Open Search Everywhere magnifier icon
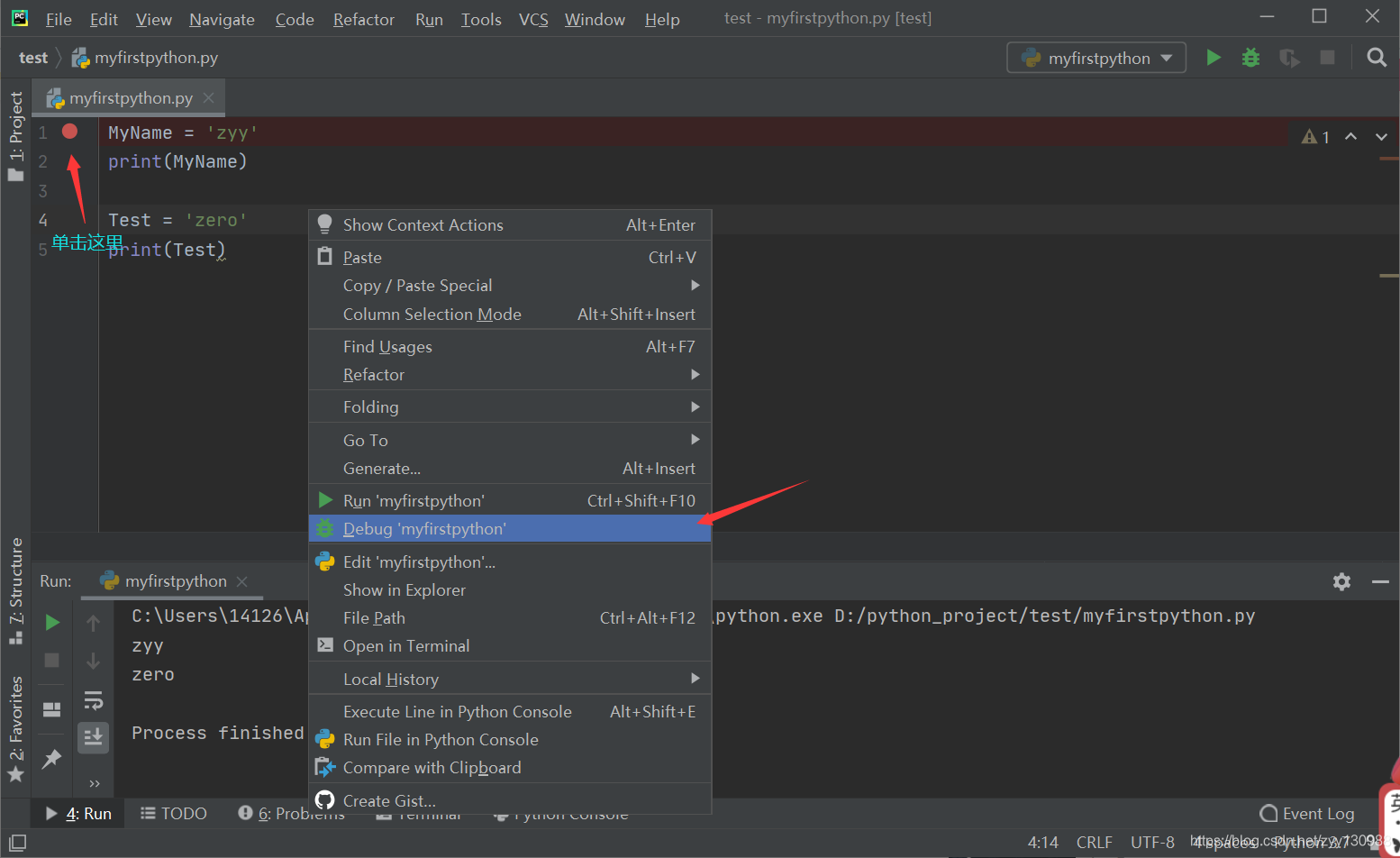This screenshot has width=1400, height=858. (x=1376, y=58)
